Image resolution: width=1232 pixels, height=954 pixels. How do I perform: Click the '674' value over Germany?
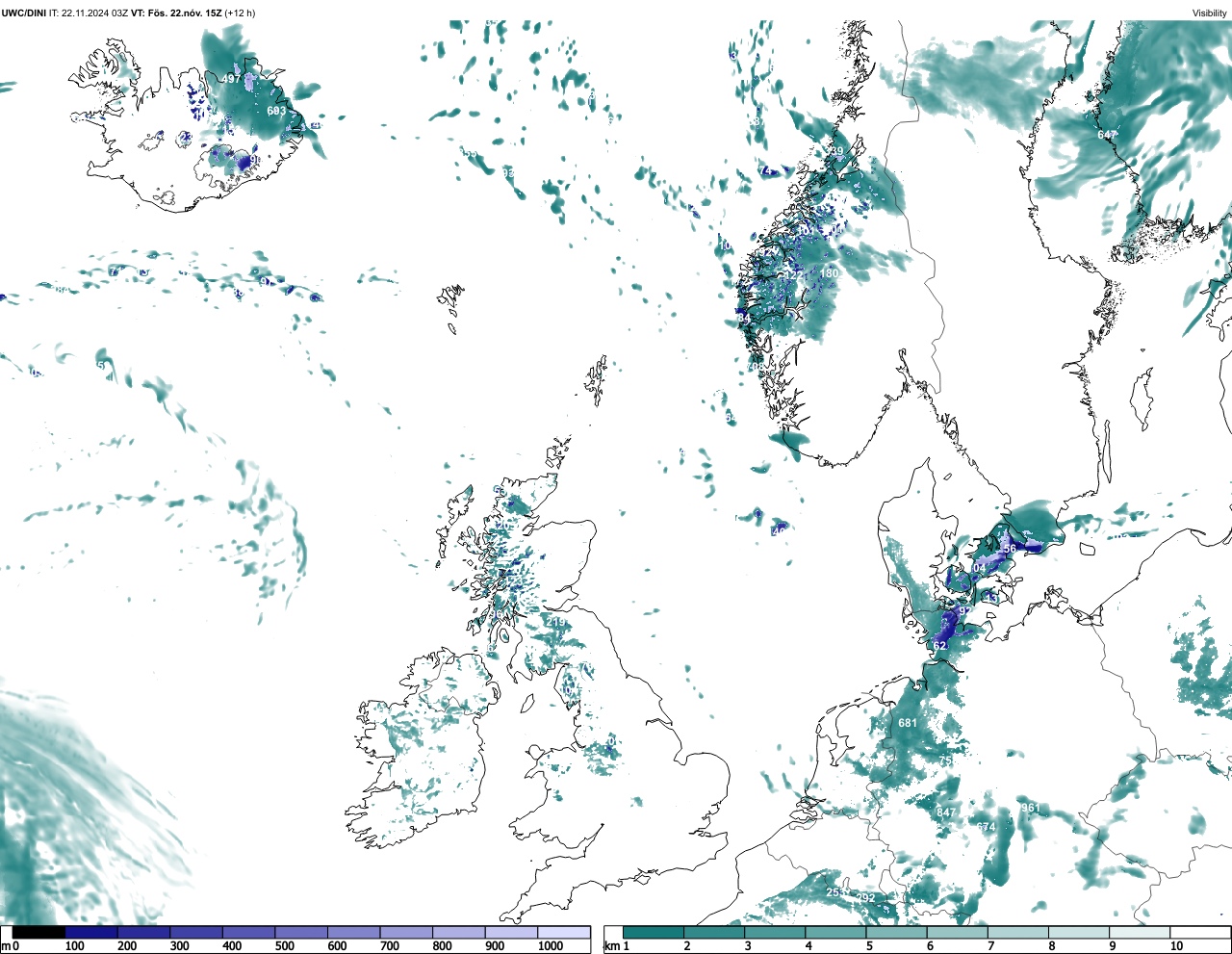click(986, 828)
